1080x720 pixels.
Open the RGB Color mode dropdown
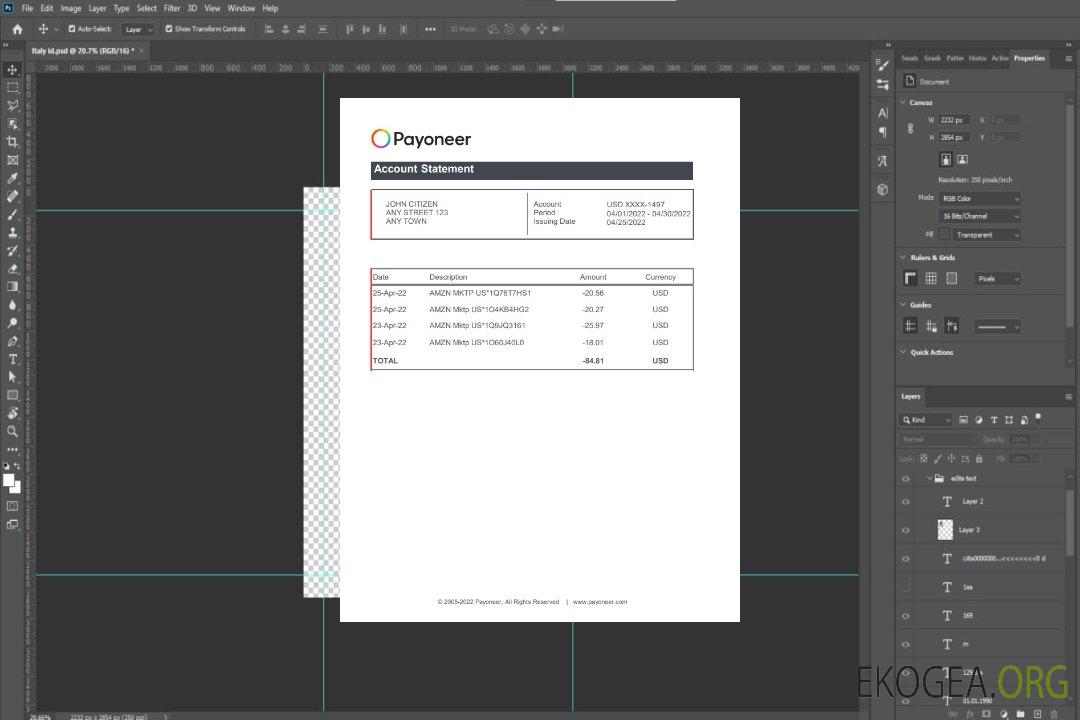pos(979,198)
